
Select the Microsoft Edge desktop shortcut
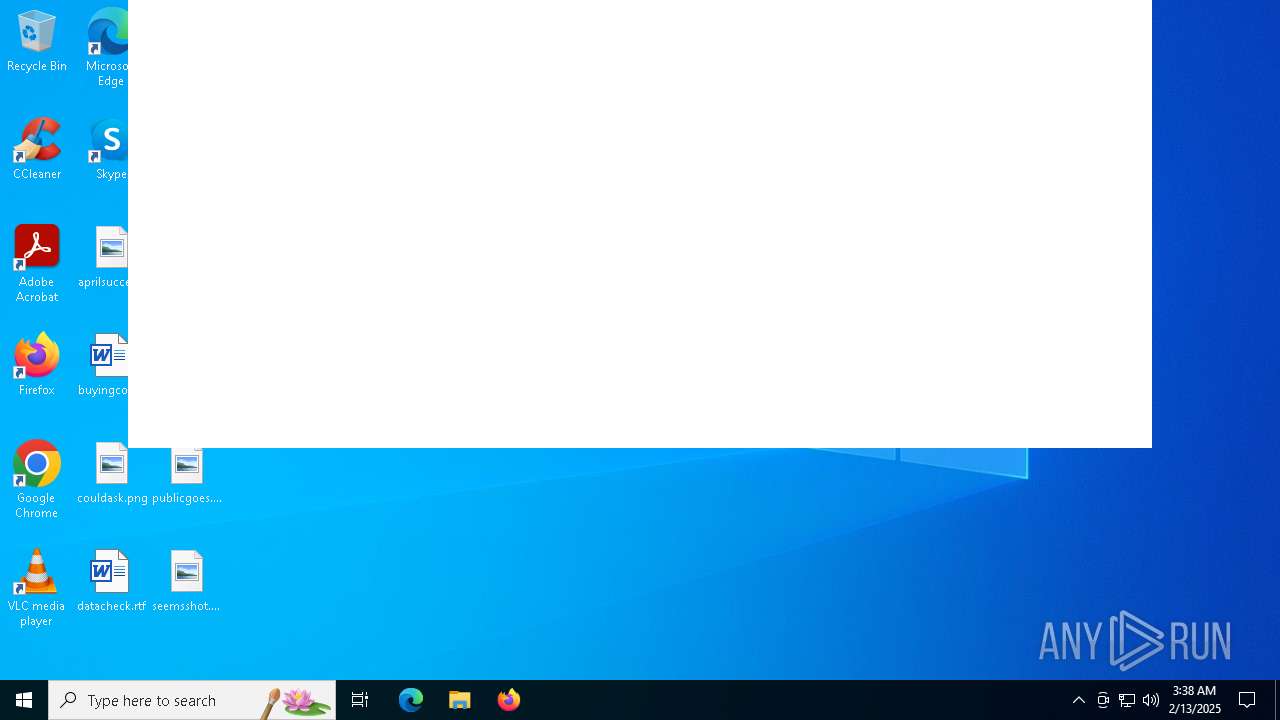(x=107, y=47)
